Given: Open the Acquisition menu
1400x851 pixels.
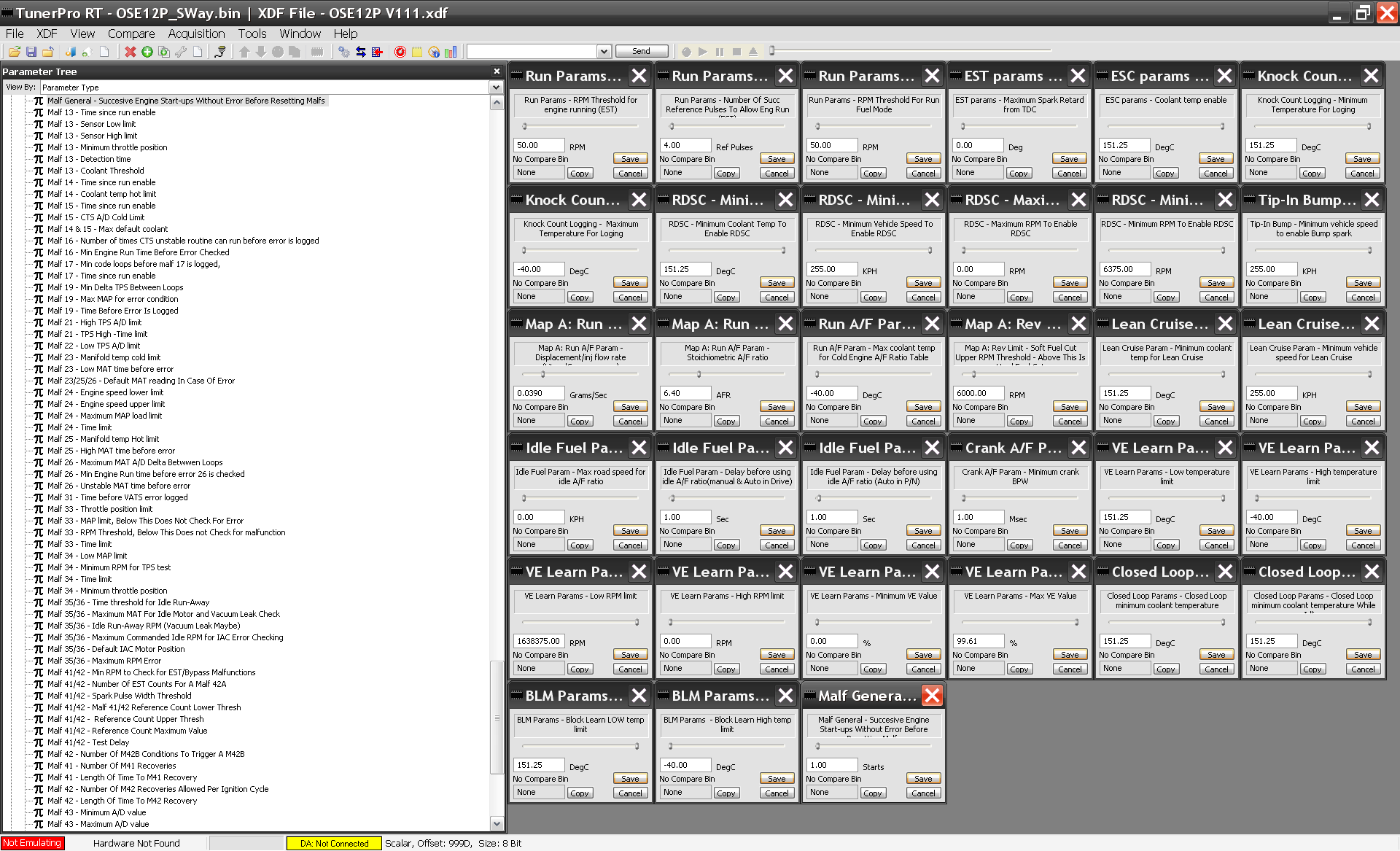Looking at the screenshot, I should coord(196,34).
